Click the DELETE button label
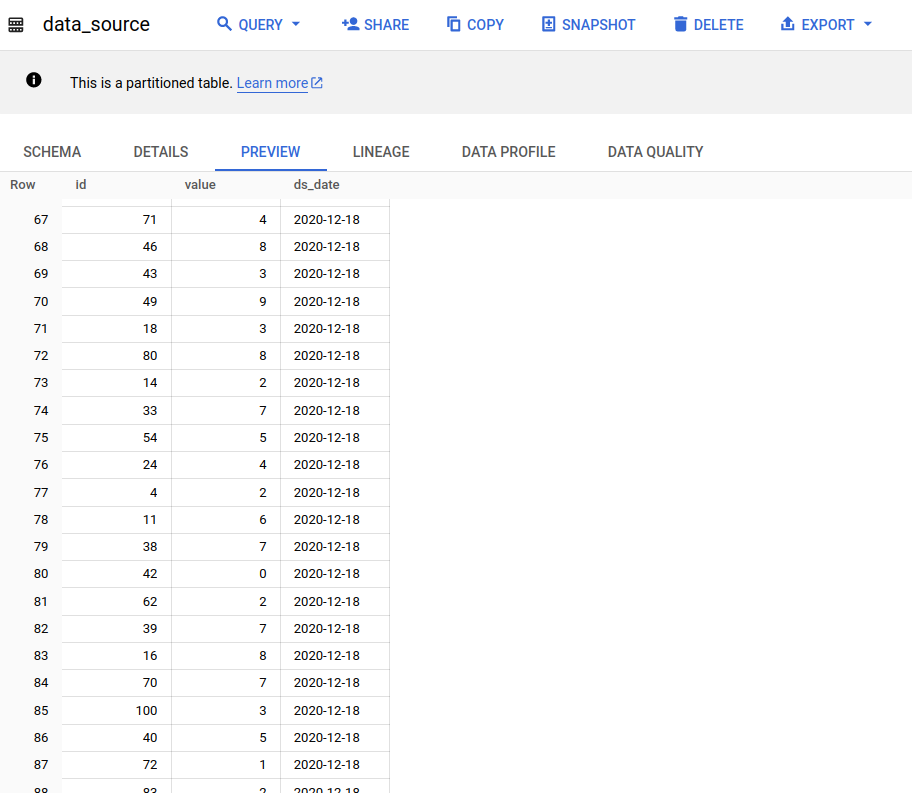The width and height of the screenshot is (912, 793). point(718,24)
